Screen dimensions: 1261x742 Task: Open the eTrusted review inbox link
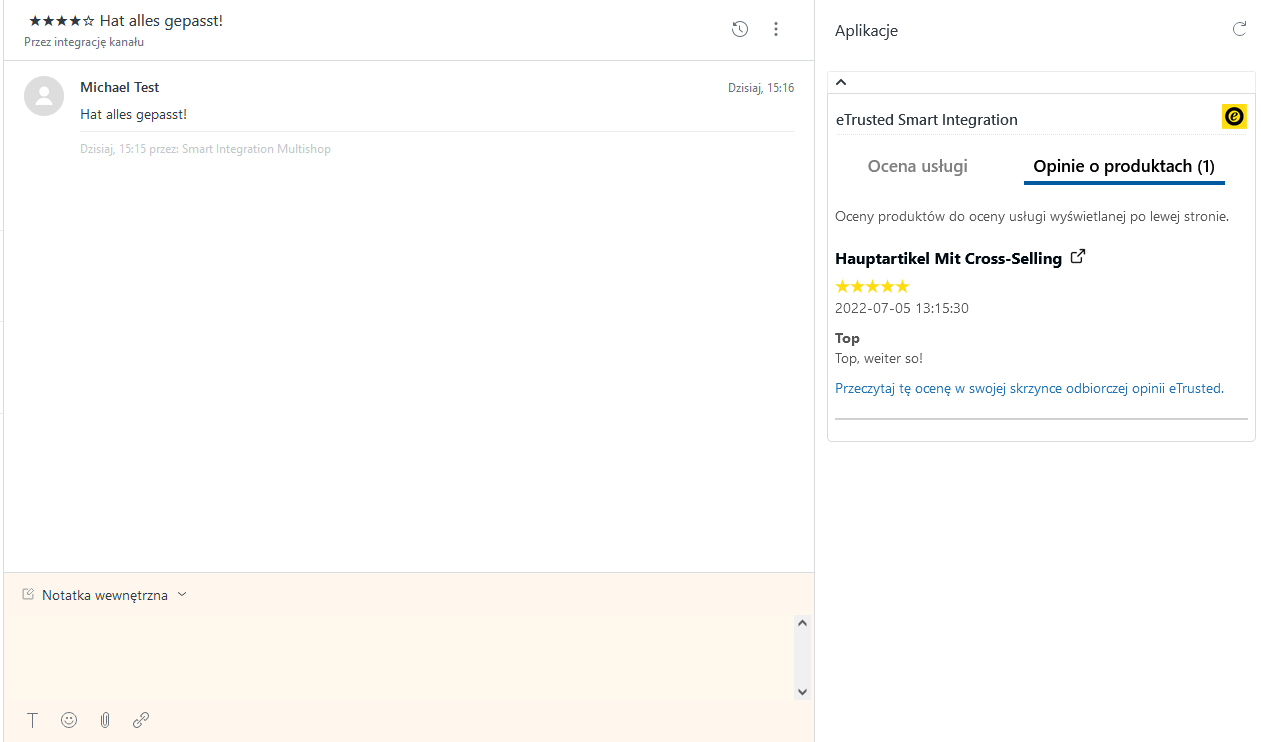1029,388
